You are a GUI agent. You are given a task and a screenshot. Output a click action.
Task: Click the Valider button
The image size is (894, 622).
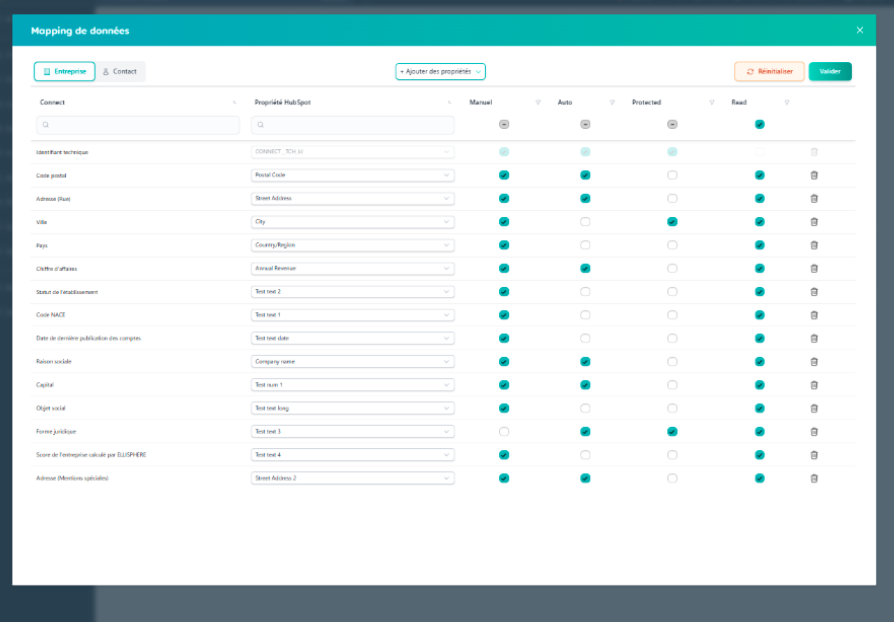829,71
